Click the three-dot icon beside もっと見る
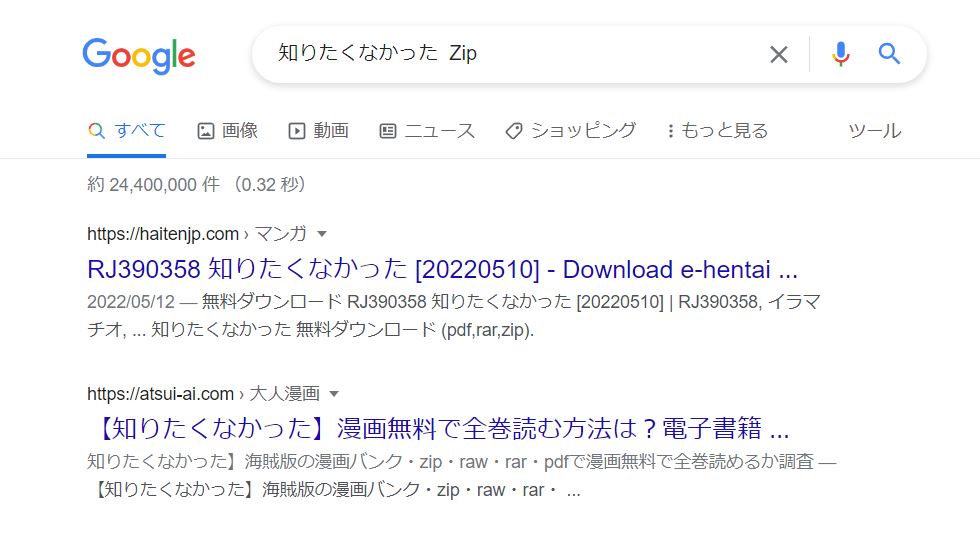 tap(671, 131)
